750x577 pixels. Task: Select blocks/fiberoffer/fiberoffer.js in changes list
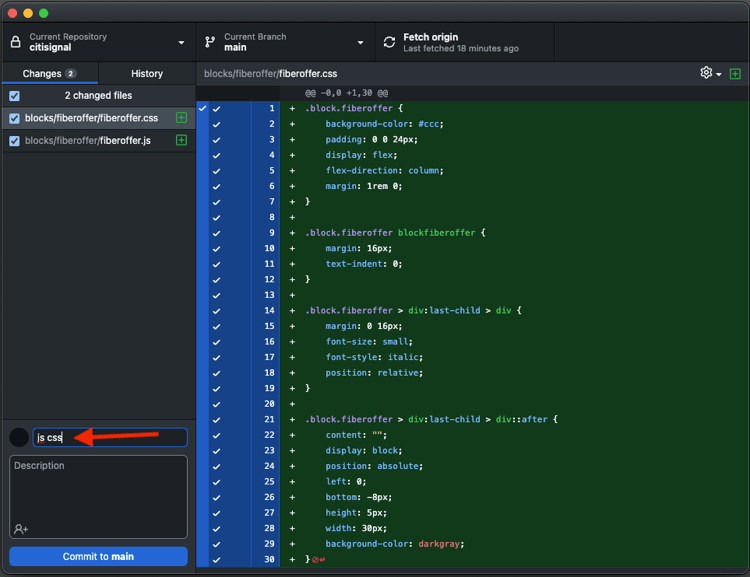pyautogui.click(x=99, y=141)
